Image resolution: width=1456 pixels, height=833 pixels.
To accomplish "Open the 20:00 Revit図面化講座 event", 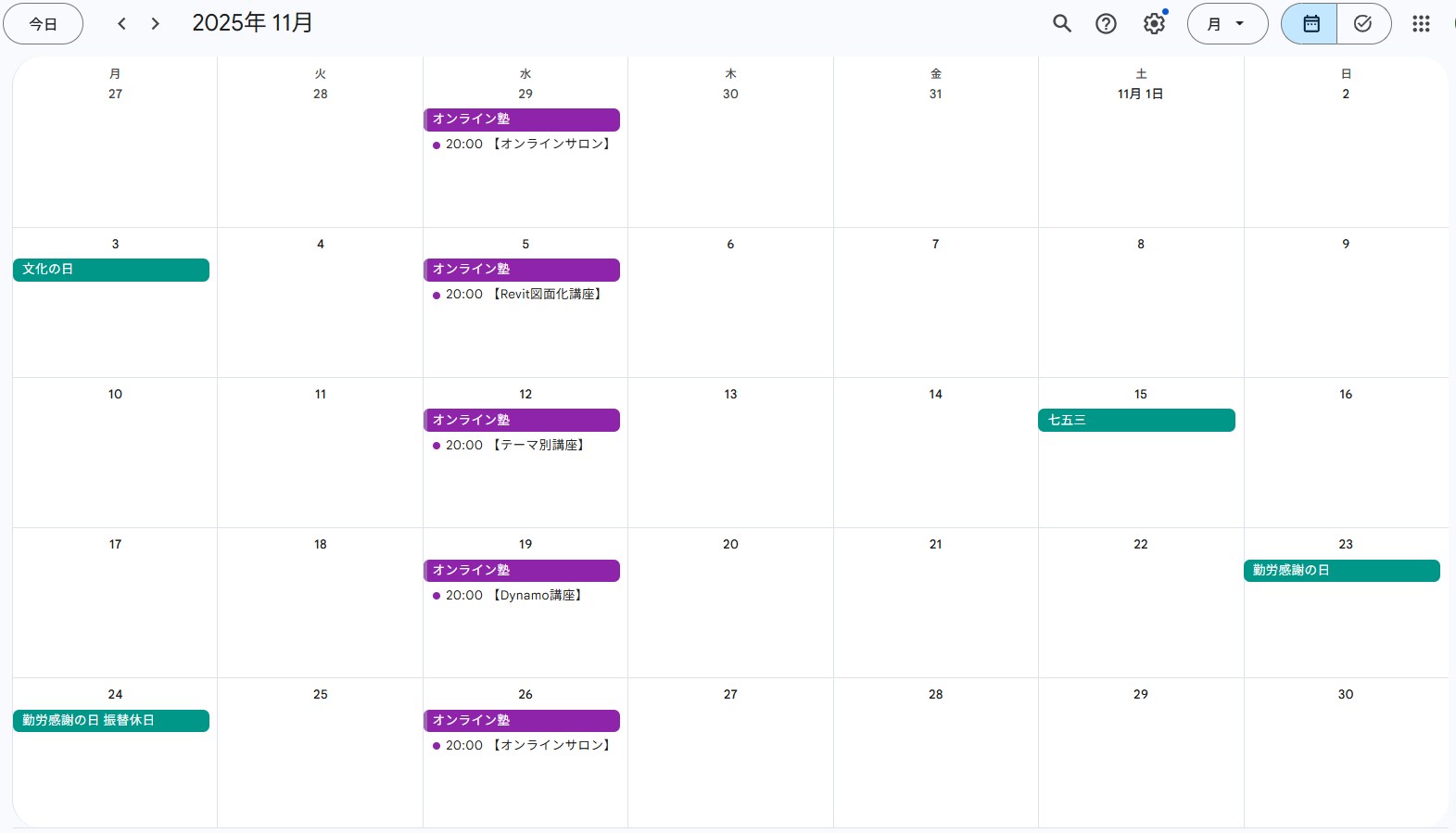I will 523,295.
